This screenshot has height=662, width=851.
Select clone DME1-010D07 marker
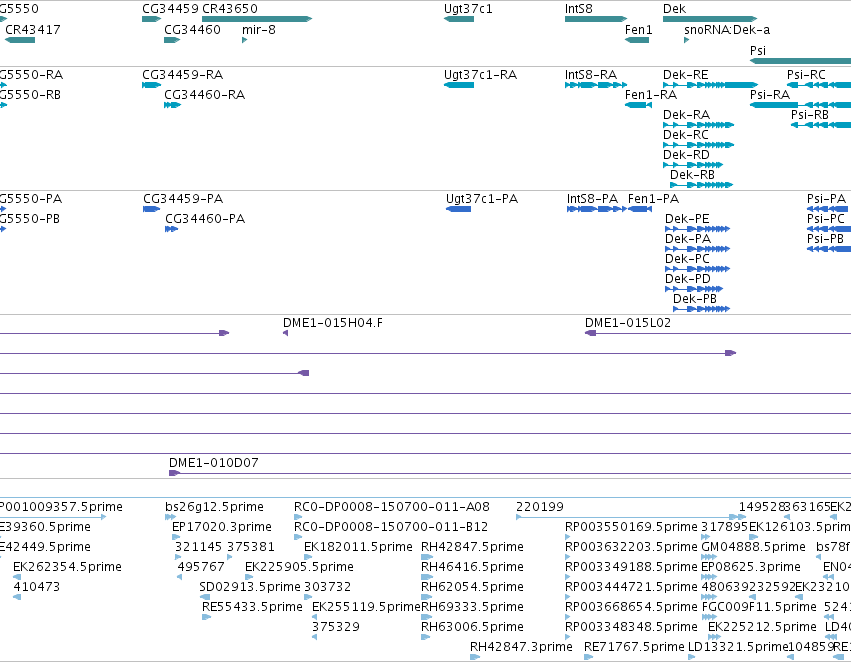(174, 473)
